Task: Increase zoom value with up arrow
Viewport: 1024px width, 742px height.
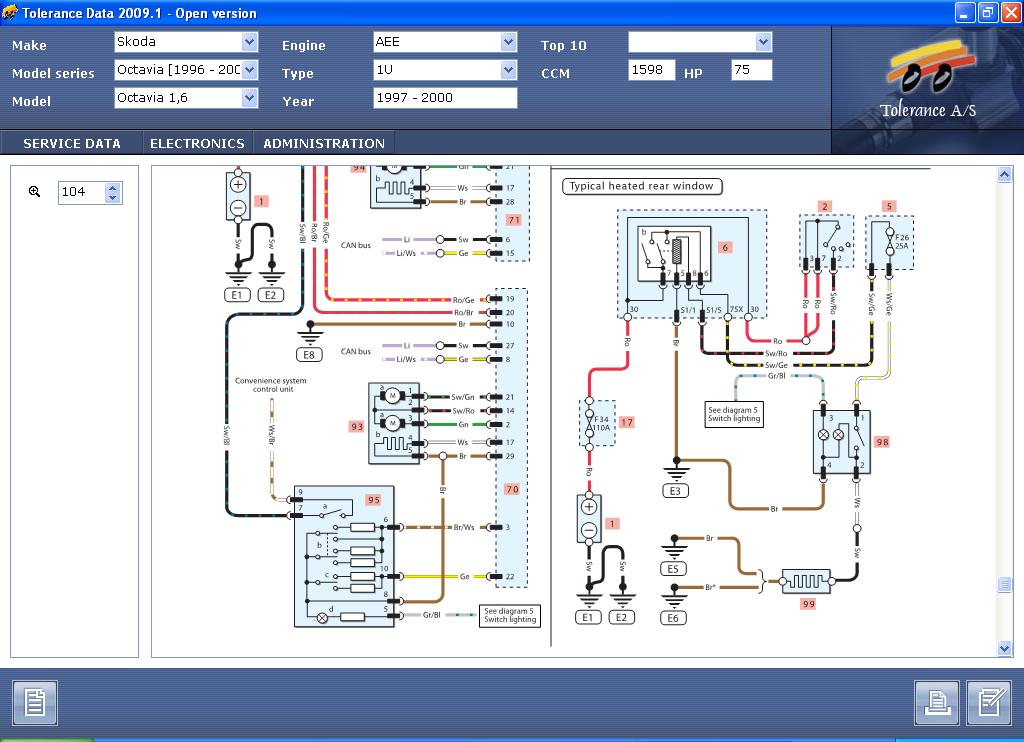Action: pyautogui.click(x=112, y=187)
